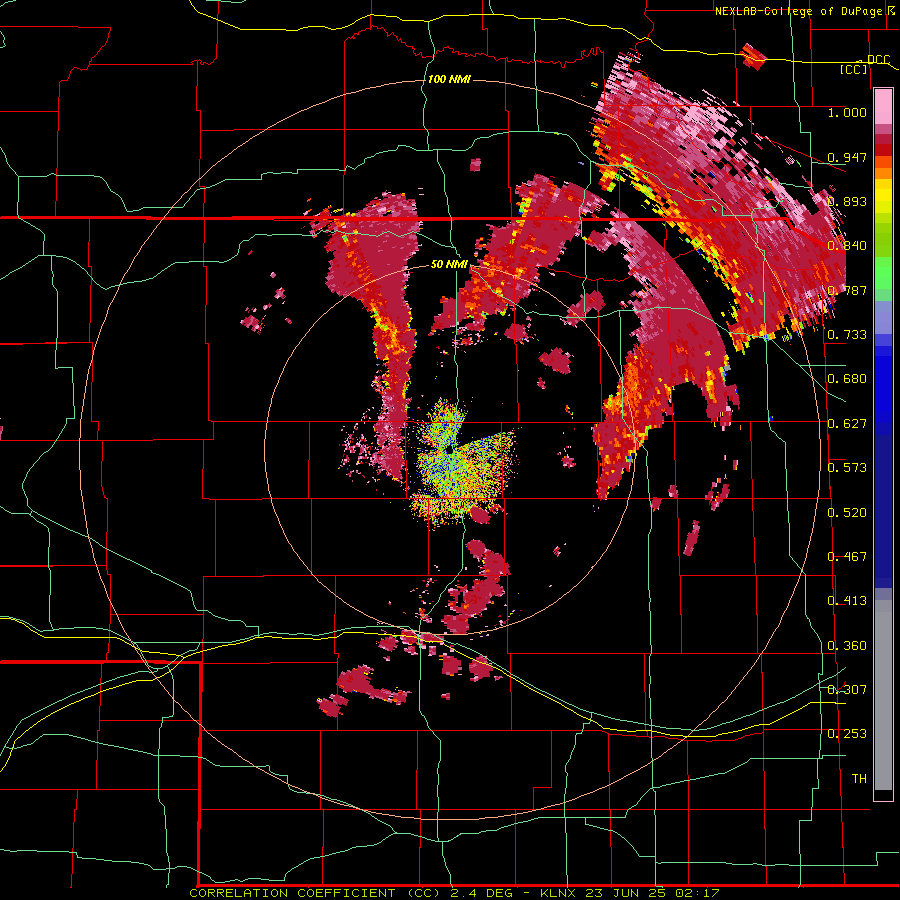Screen dimensions: 900x900
Task: Select the 0.947 scale value
Action: point(847,157)
